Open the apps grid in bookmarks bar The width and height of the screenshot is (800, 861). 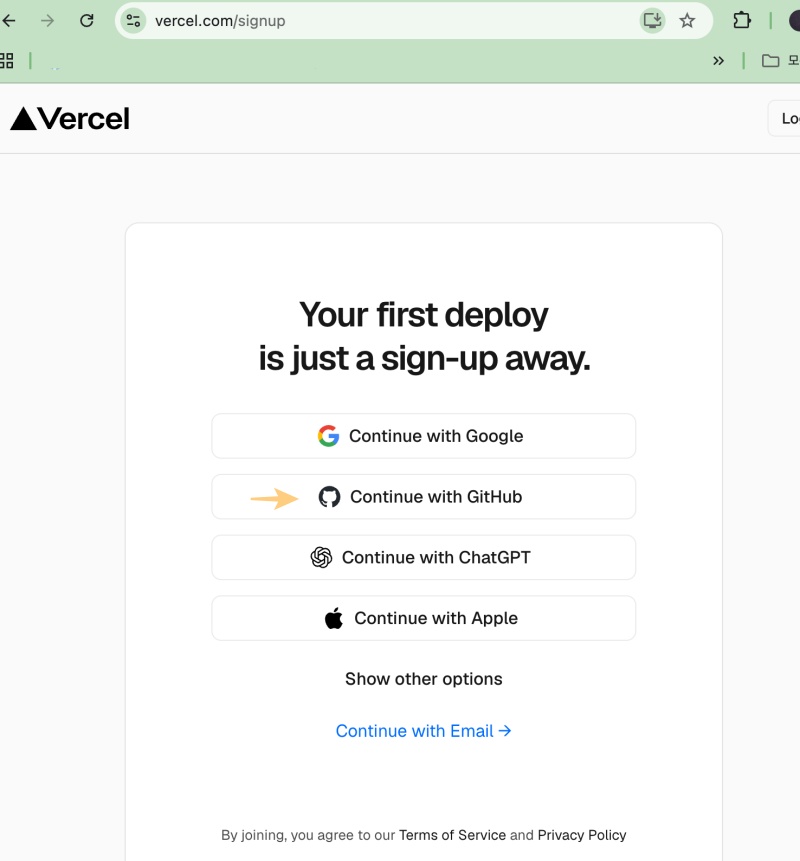tap(7, 60)
